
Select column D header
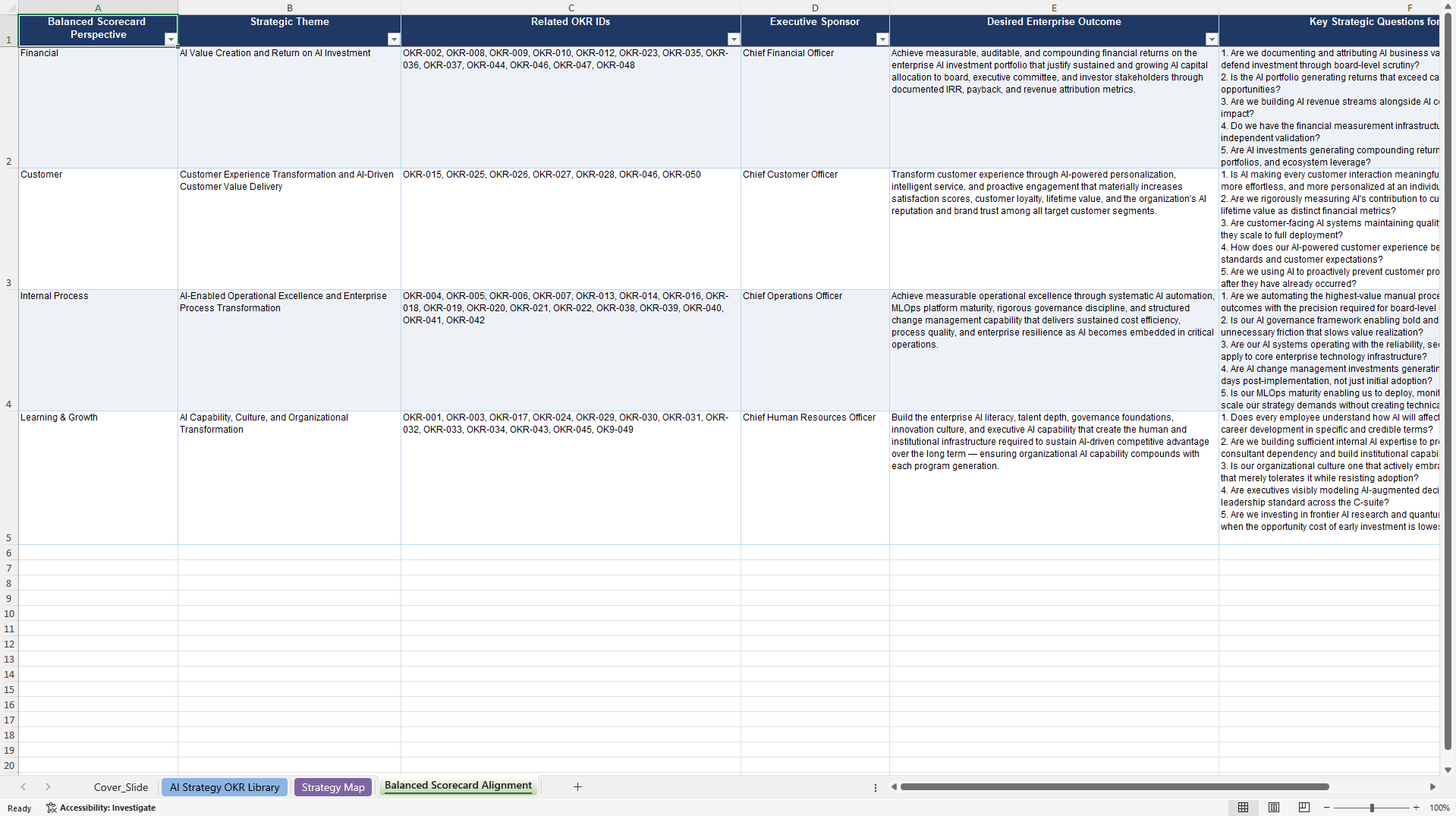click(x=815, y=8)
